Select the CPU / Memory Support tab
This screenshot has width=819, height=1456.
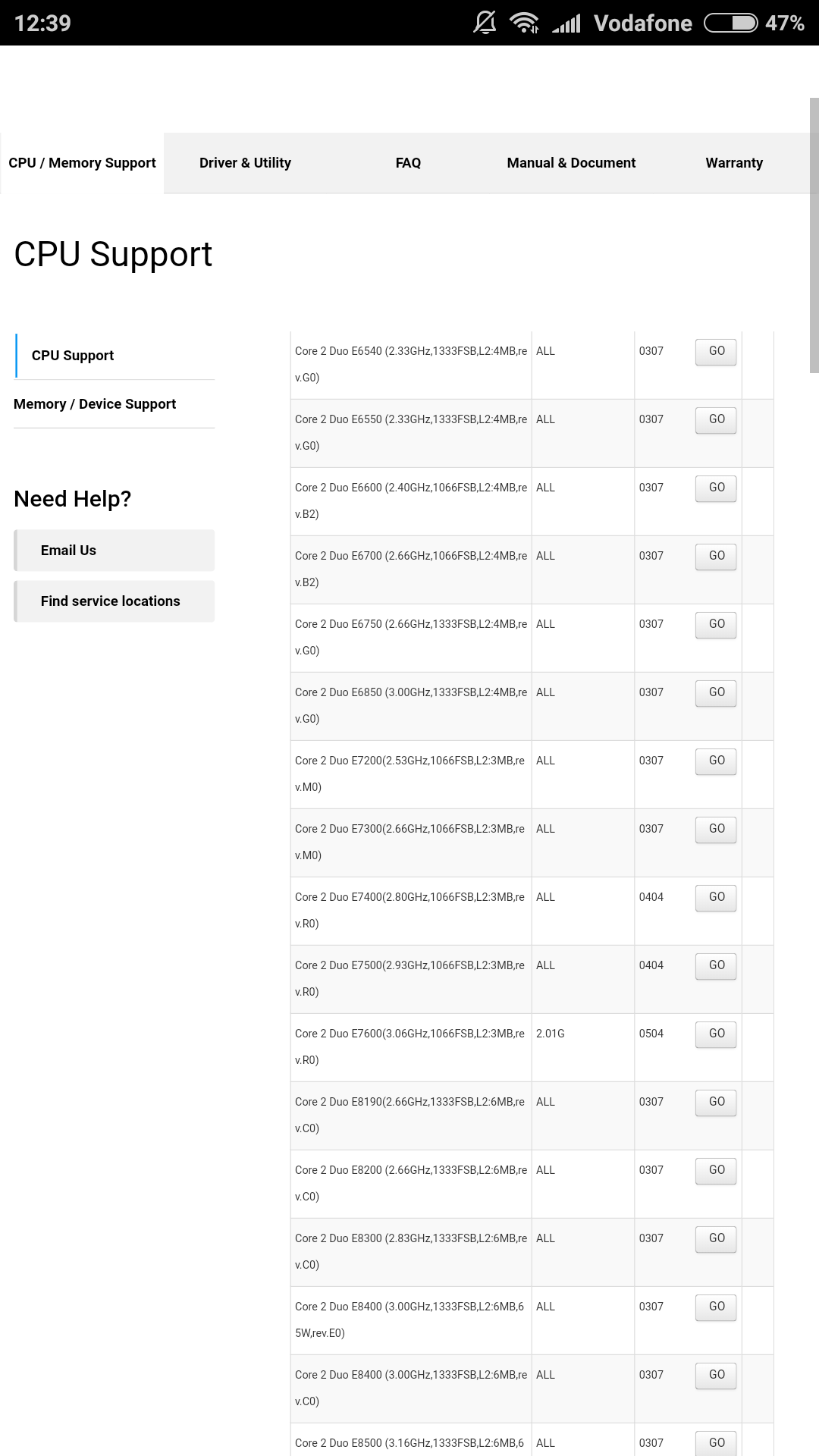pos(81,162)
